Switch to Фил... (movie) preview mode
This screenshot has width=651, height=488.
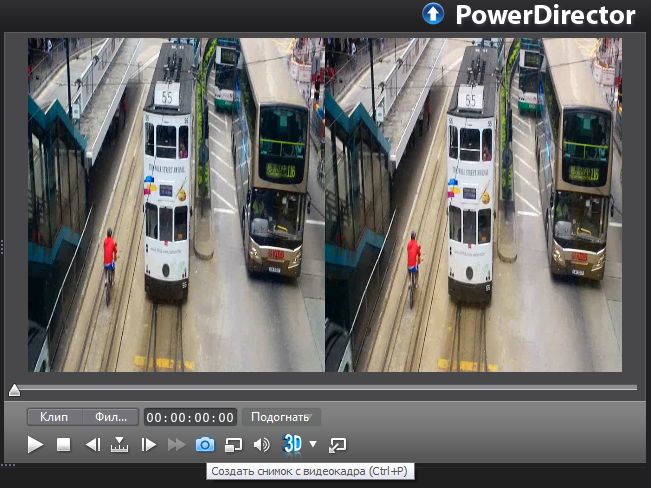click(x=110, y=417)
